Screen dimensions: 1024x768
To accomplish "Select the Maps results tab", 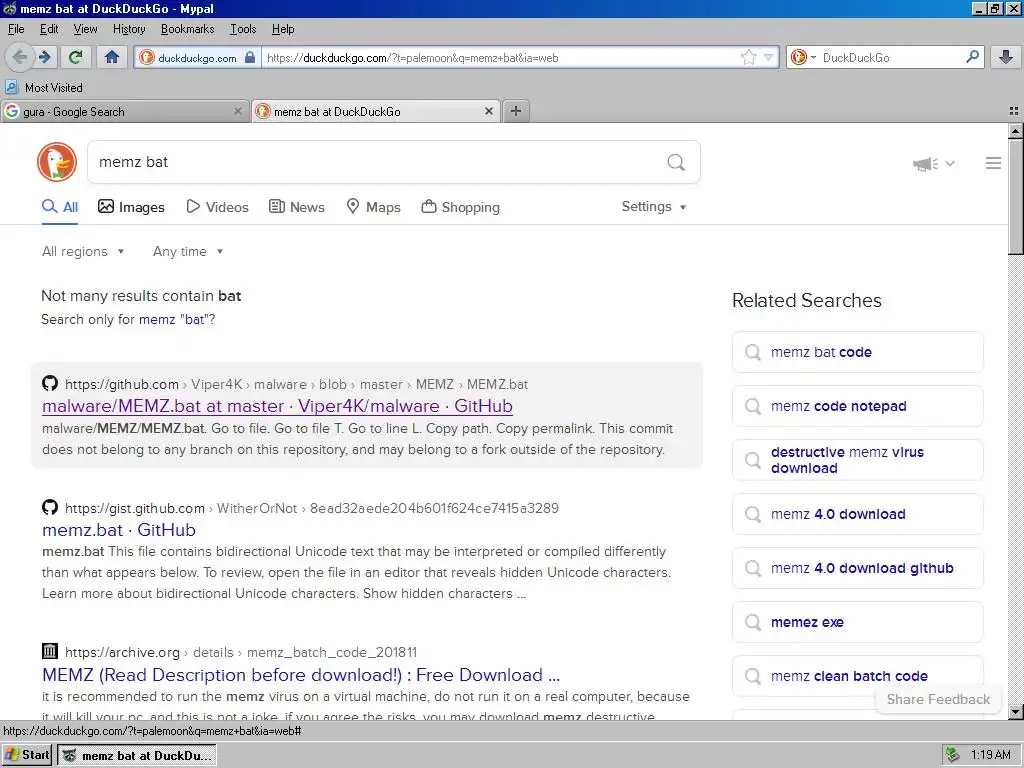I will coord(374,207).
